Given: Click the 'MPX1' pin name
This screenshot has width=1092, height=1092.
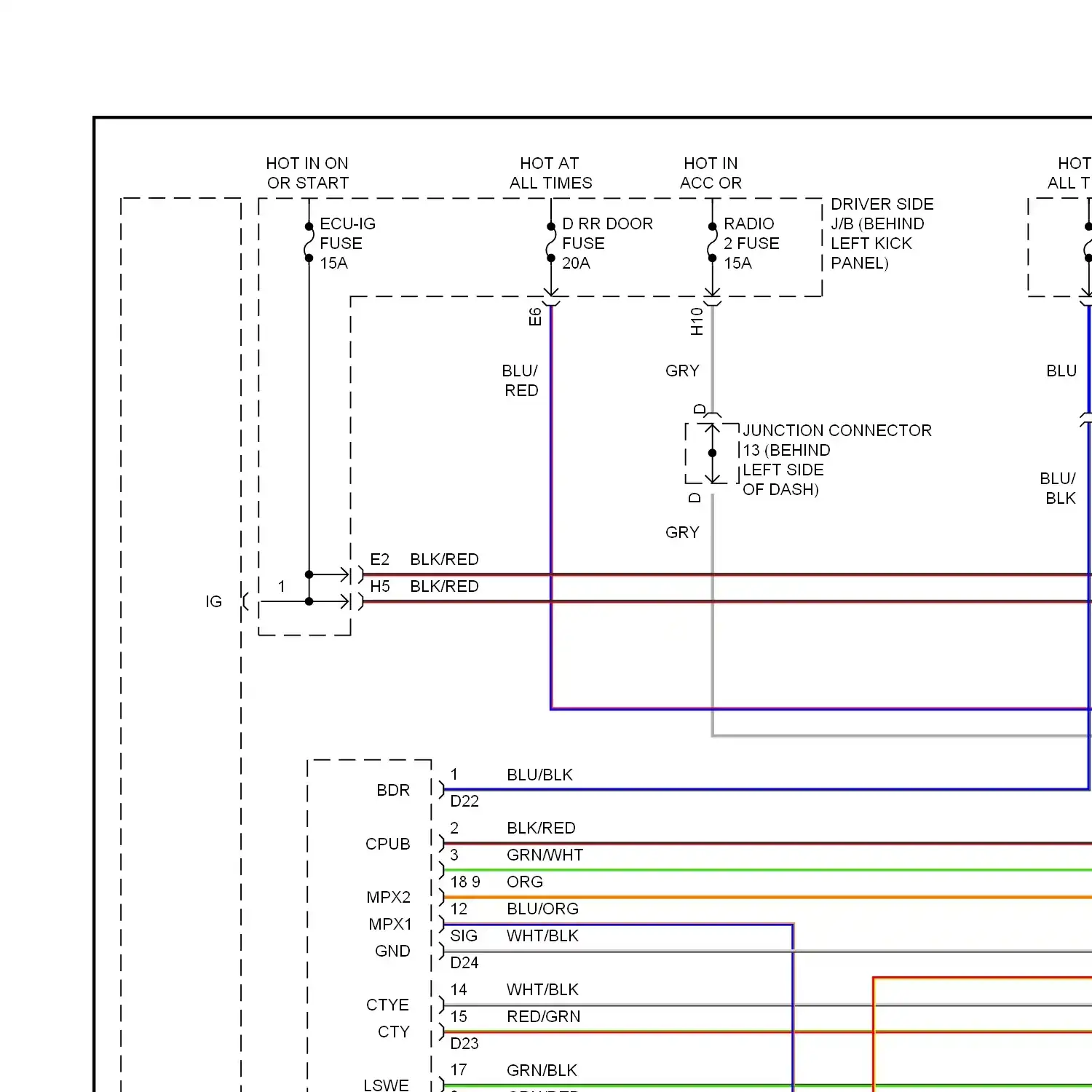Looking at the screenshot, I should click(390, 925).
